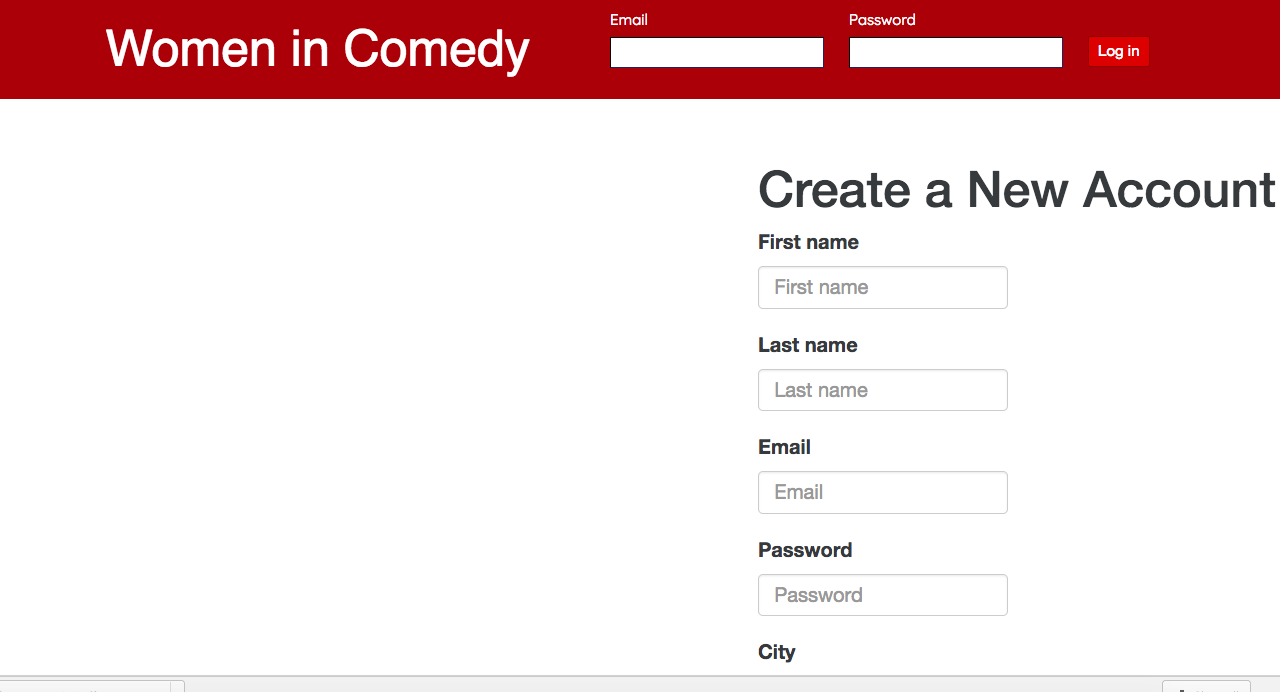Image resolution: width=1280 pixels, height=692 pixels.
Task: Click the Email label in the header
Action: (629, 20)
